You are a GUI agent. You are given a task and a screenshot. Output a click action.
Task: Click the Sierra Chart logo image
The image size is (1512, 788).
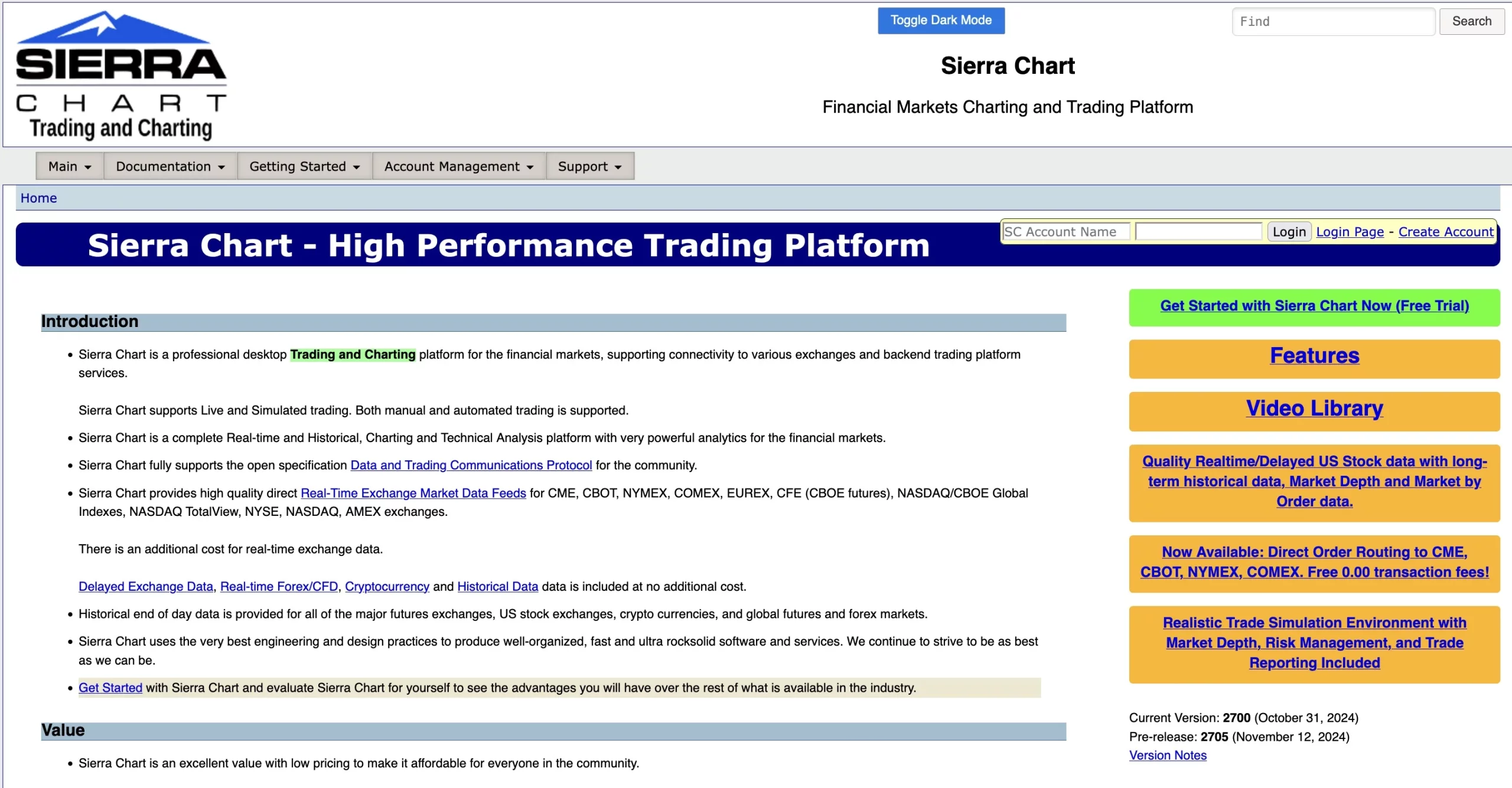tap(121, 75)
